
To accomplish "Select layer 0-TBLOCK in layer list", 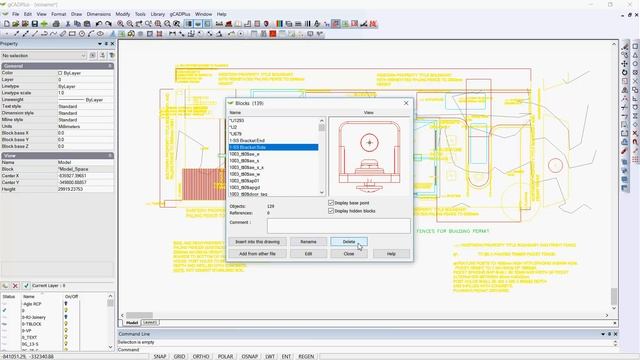I will pos(32,324).
